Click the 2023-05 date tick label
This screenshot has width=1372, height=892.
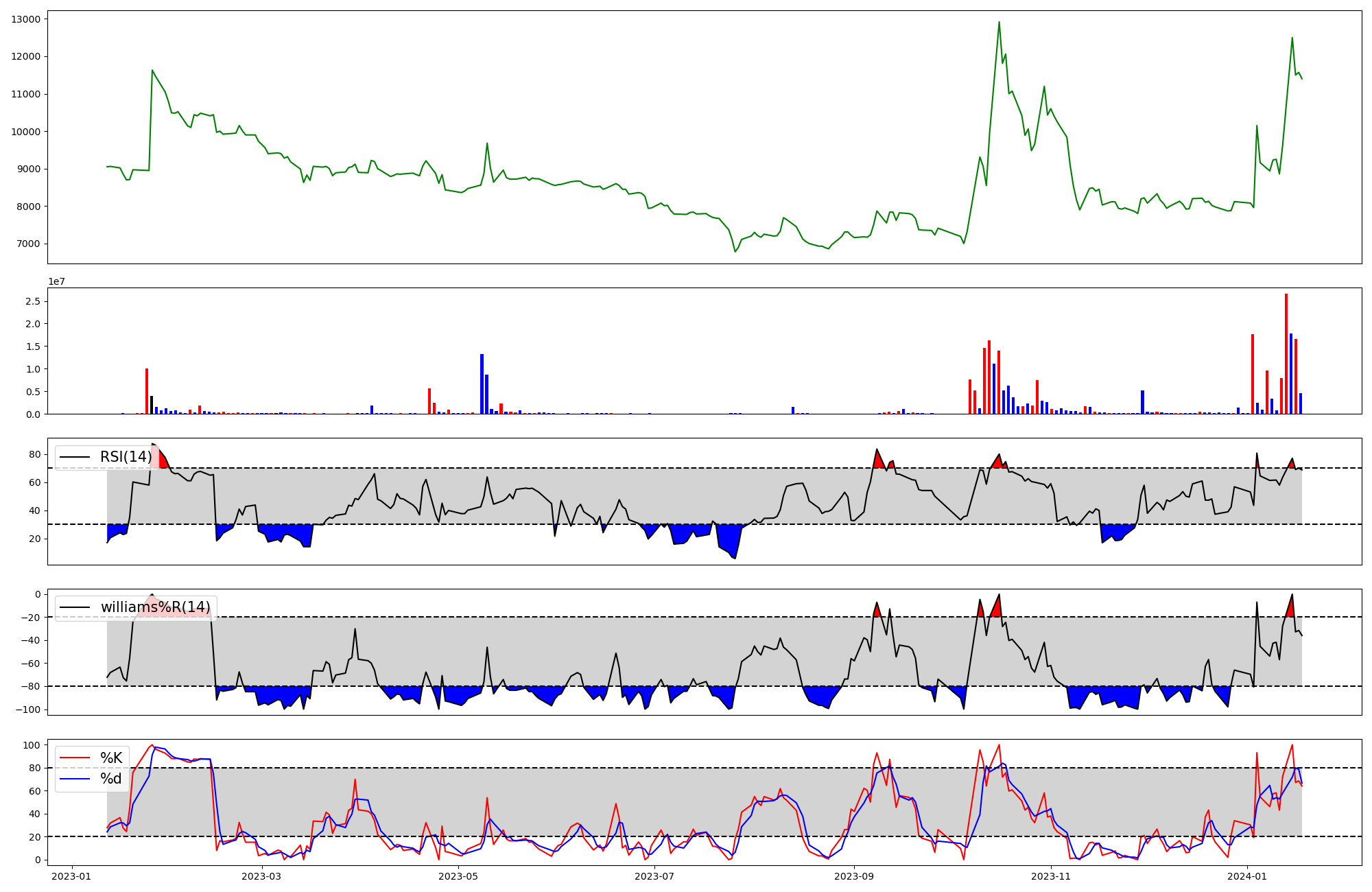point(458,876)
